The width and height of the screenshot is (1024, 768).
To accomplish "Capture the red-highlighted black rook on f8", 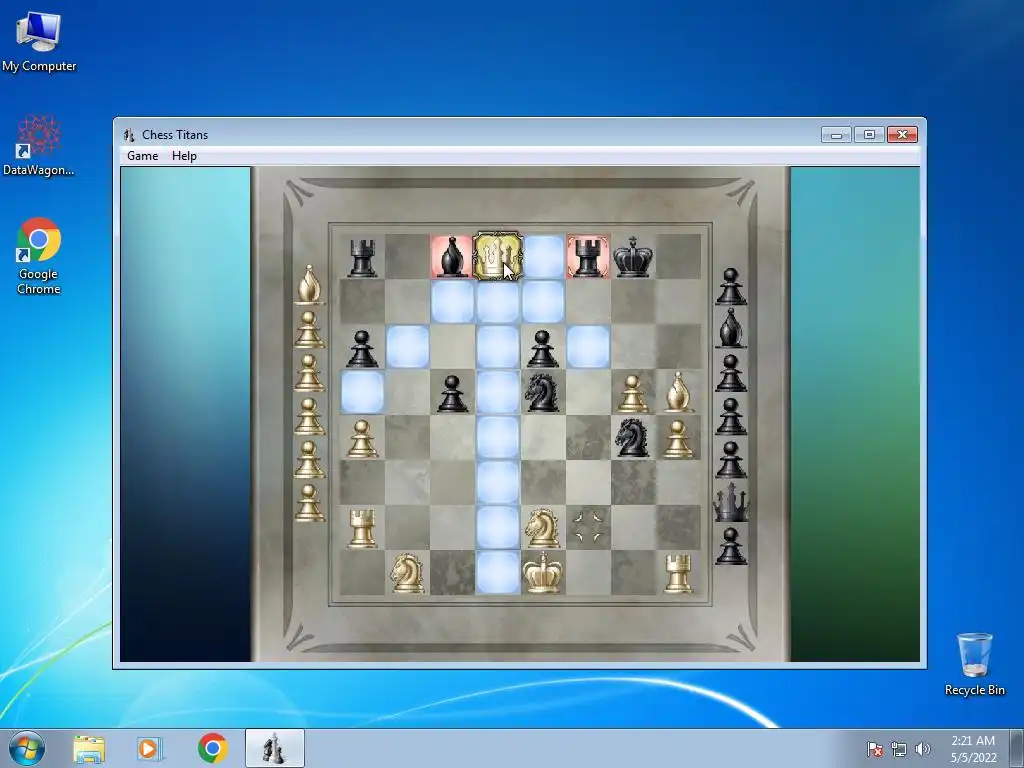I will (x=588, y=257).
